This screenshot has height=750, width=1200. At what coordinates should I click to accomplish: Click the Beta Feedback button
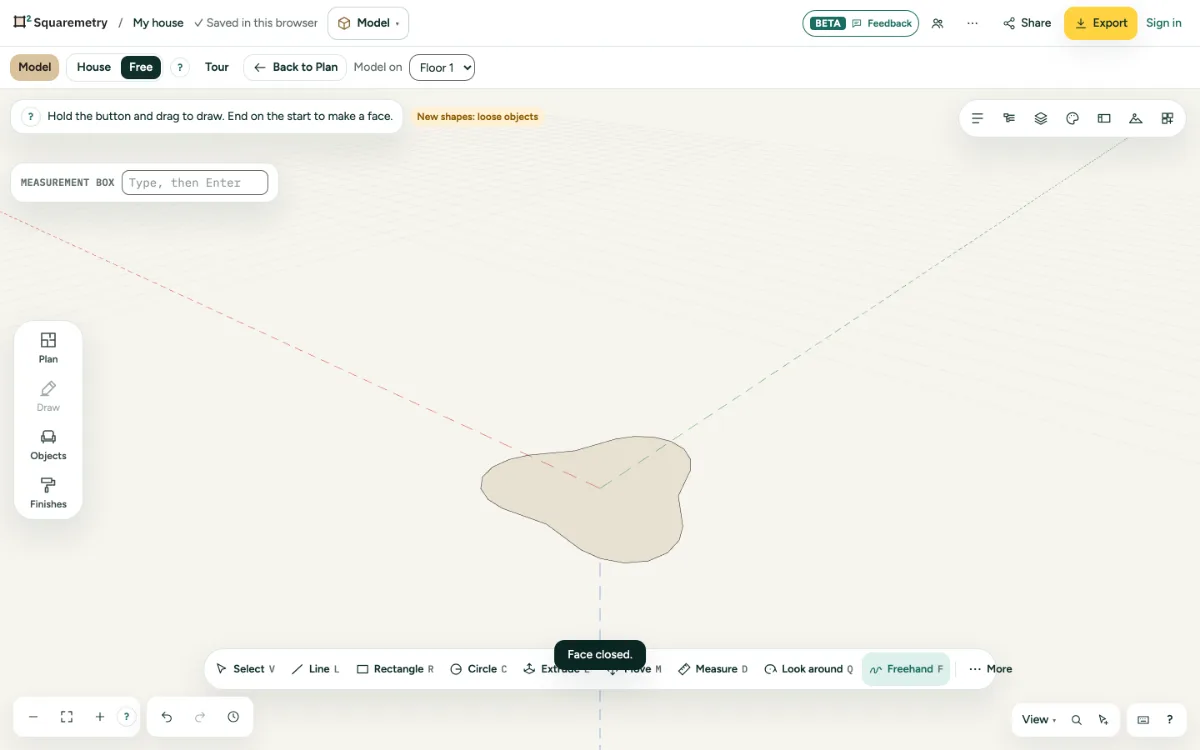861,23
